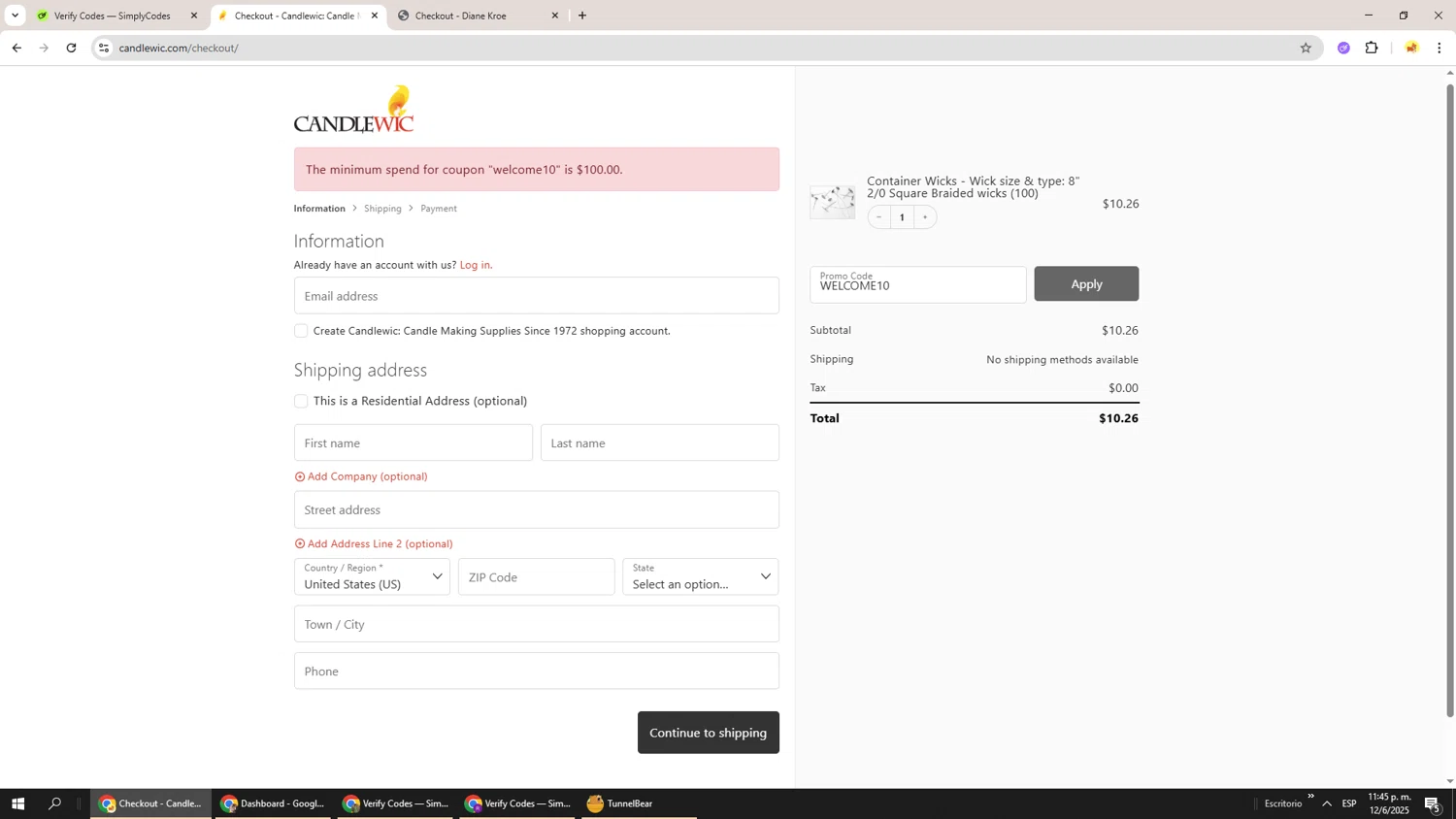Screen dimensions: 1456x819
Task: Apply the promo code
Action: pos(1086,283)
